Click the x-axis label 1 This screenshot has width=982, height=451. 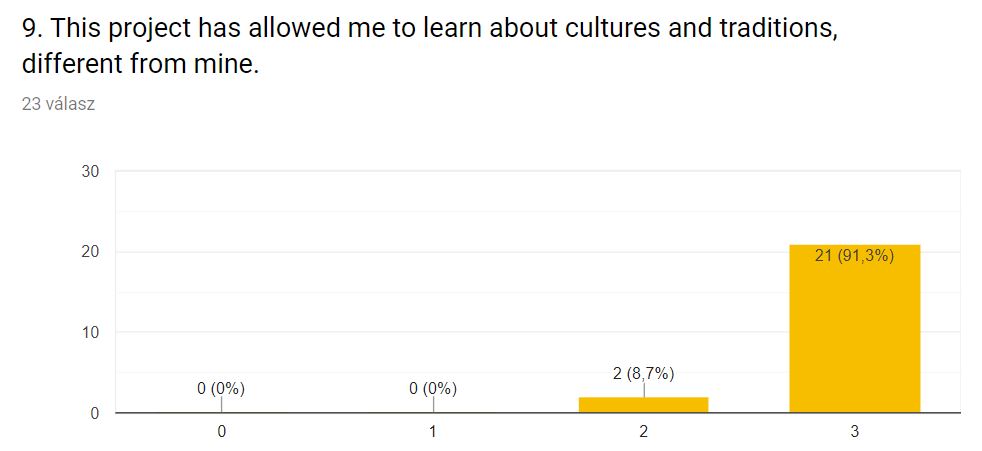(x=433, y=432)
